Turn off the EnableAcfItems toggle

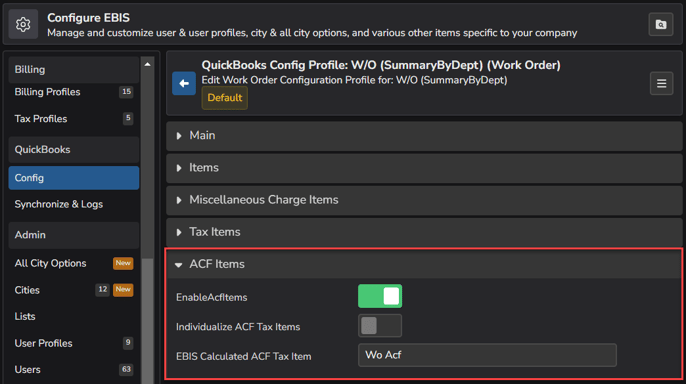(380, 296)
